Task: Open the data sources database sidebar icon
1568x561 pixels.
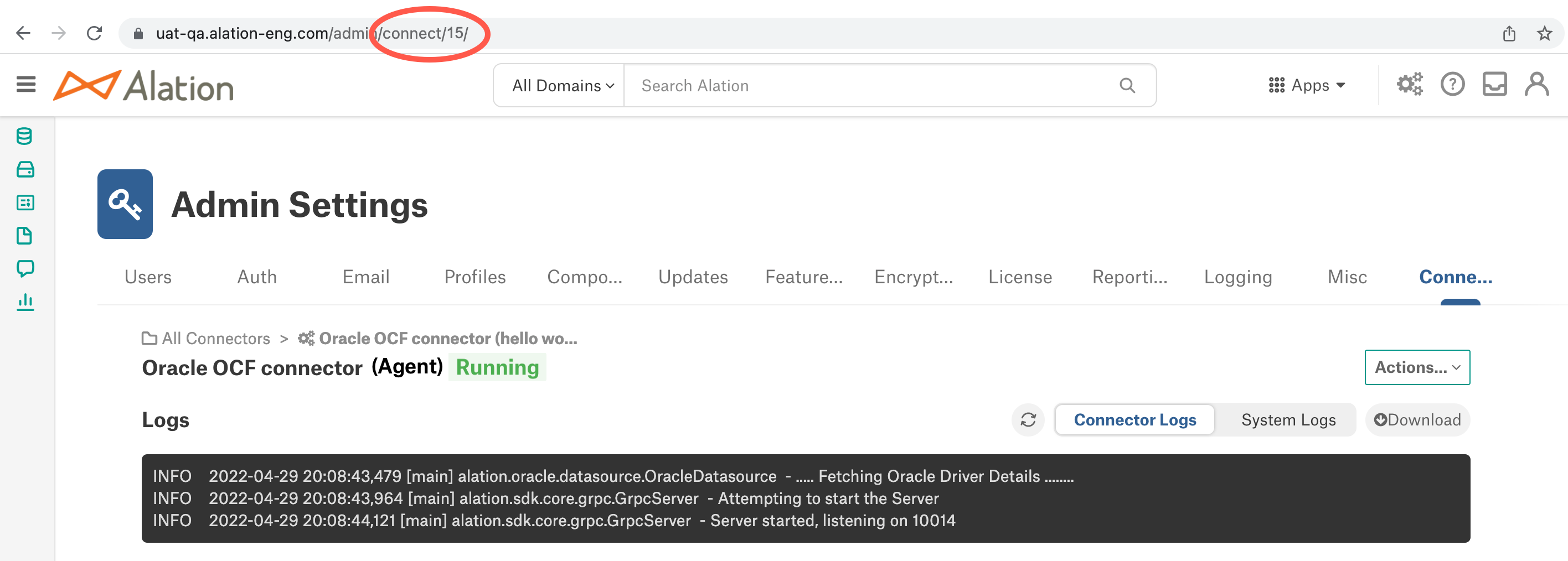Action: coord(24,136)
